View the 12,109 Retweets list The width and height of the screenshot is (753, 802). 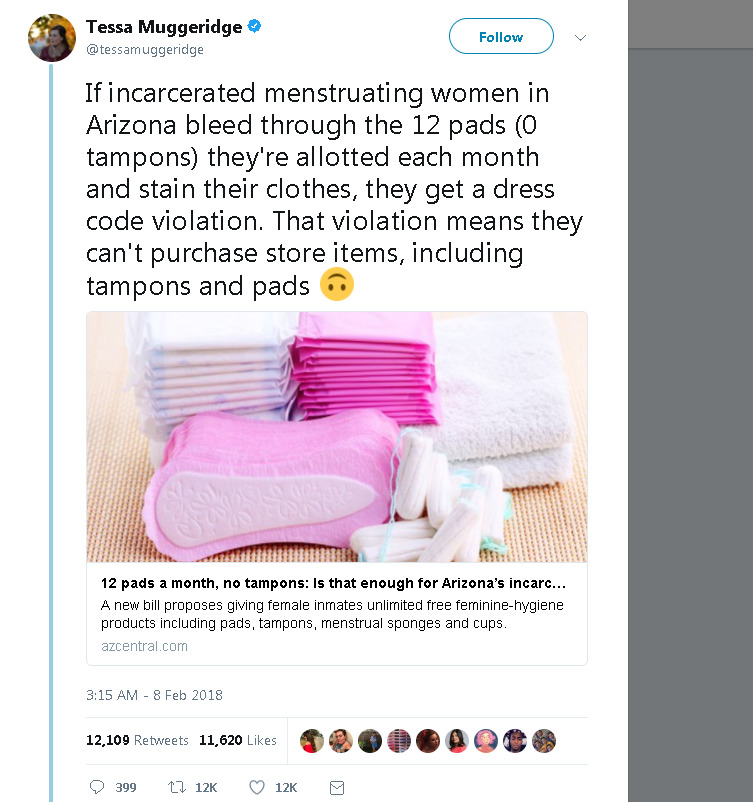(137, 740)
